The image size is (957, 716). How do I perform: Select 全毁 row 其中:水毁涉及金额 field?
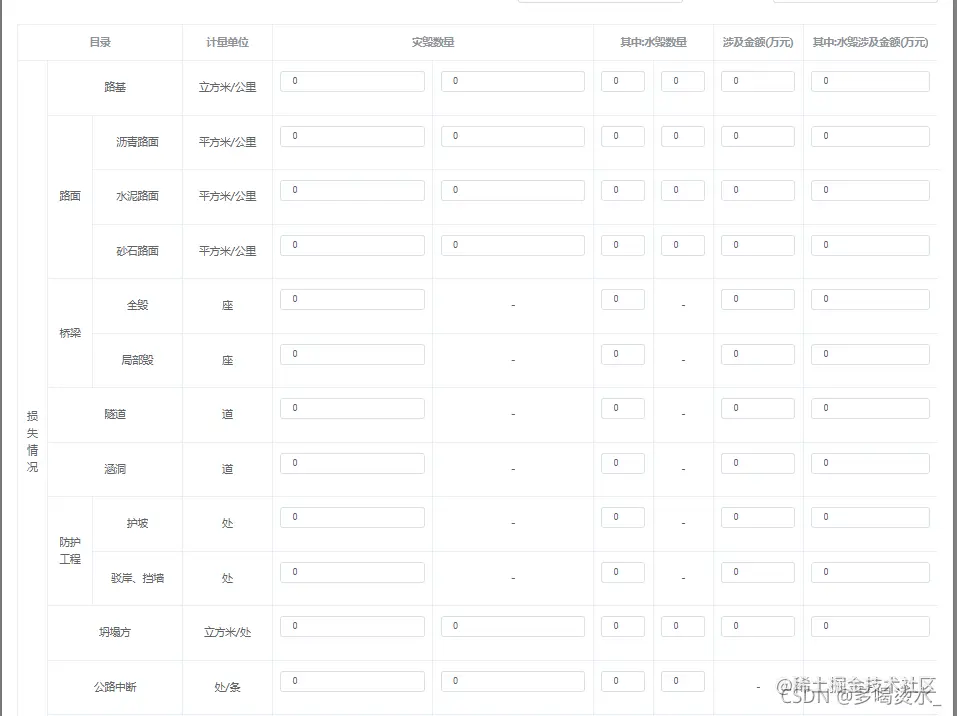(x=870, y=300)
